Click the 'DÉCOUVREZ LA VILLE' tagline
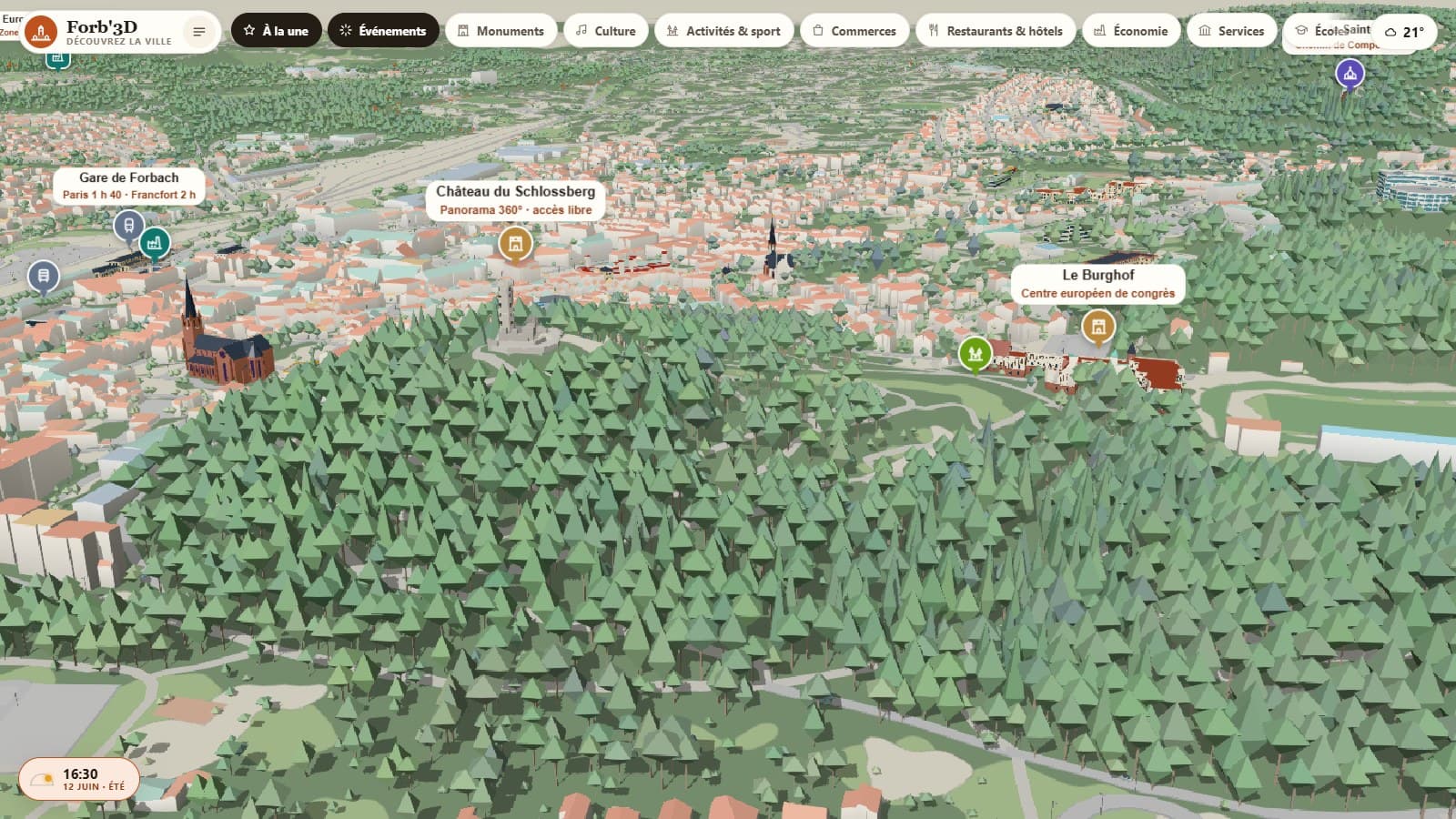 (118, 42)
